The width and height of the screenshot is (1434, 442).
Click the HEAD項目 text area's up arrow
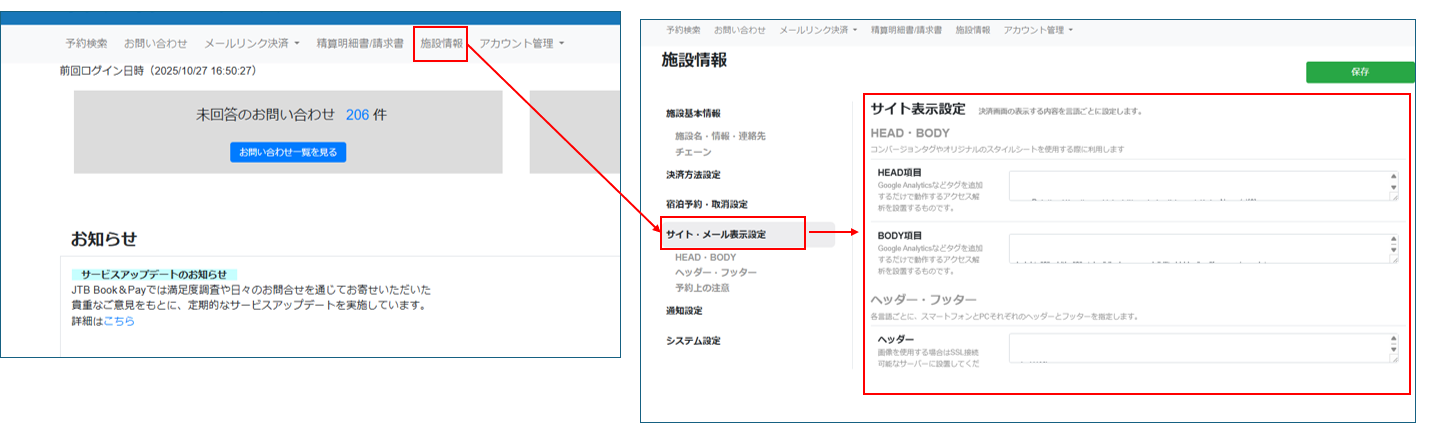pyautogui.click(x=1393, y=177)
